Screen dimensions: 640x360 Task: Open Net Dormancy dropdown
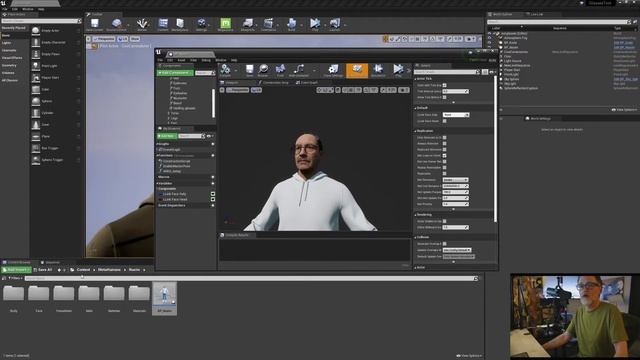[456, 180]
